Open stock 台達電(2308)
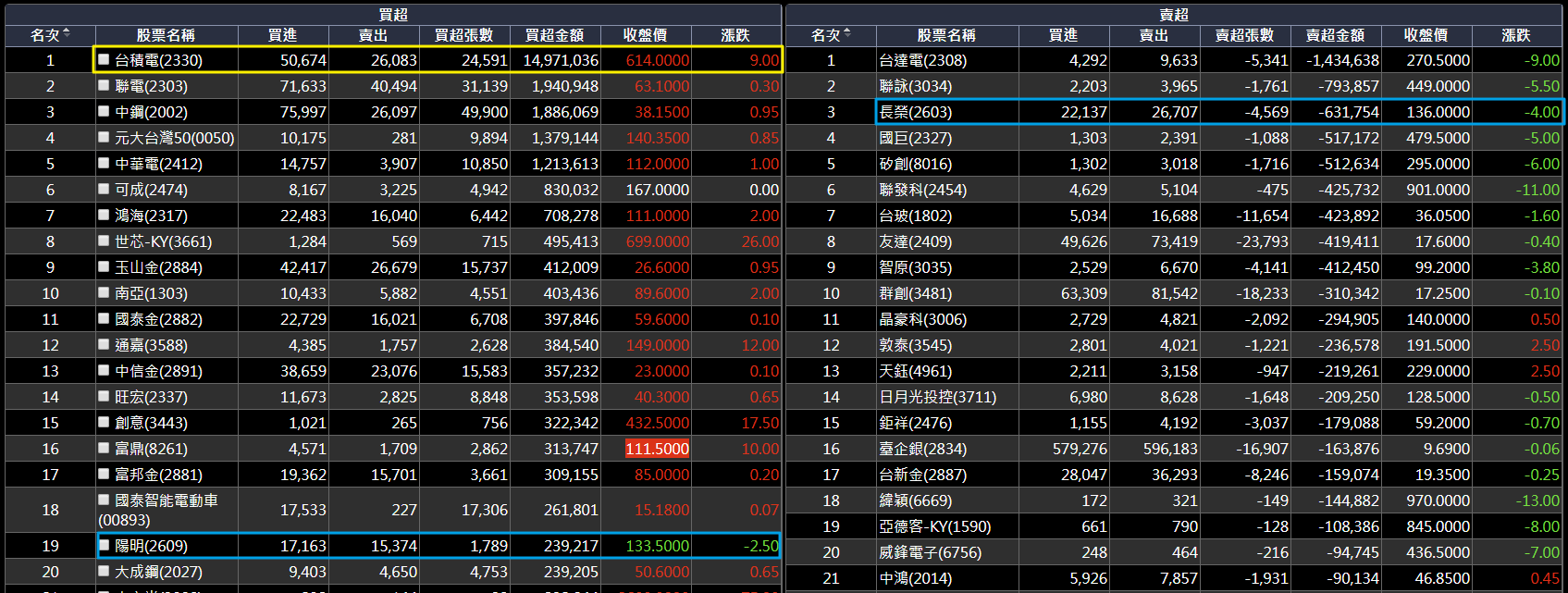 coord(922,60)
